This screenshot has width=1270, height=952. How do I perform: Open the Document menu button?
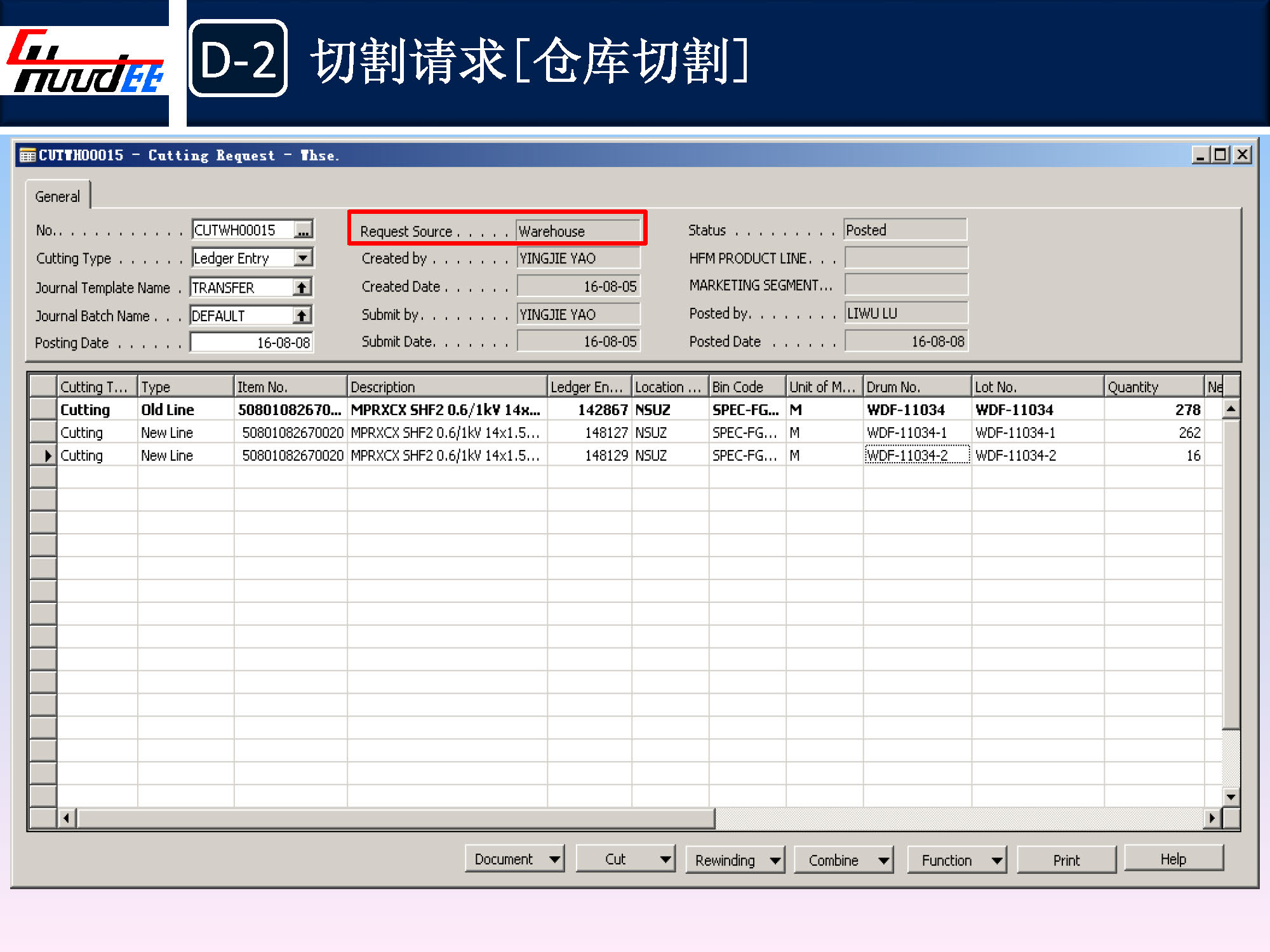pos(514,859)
